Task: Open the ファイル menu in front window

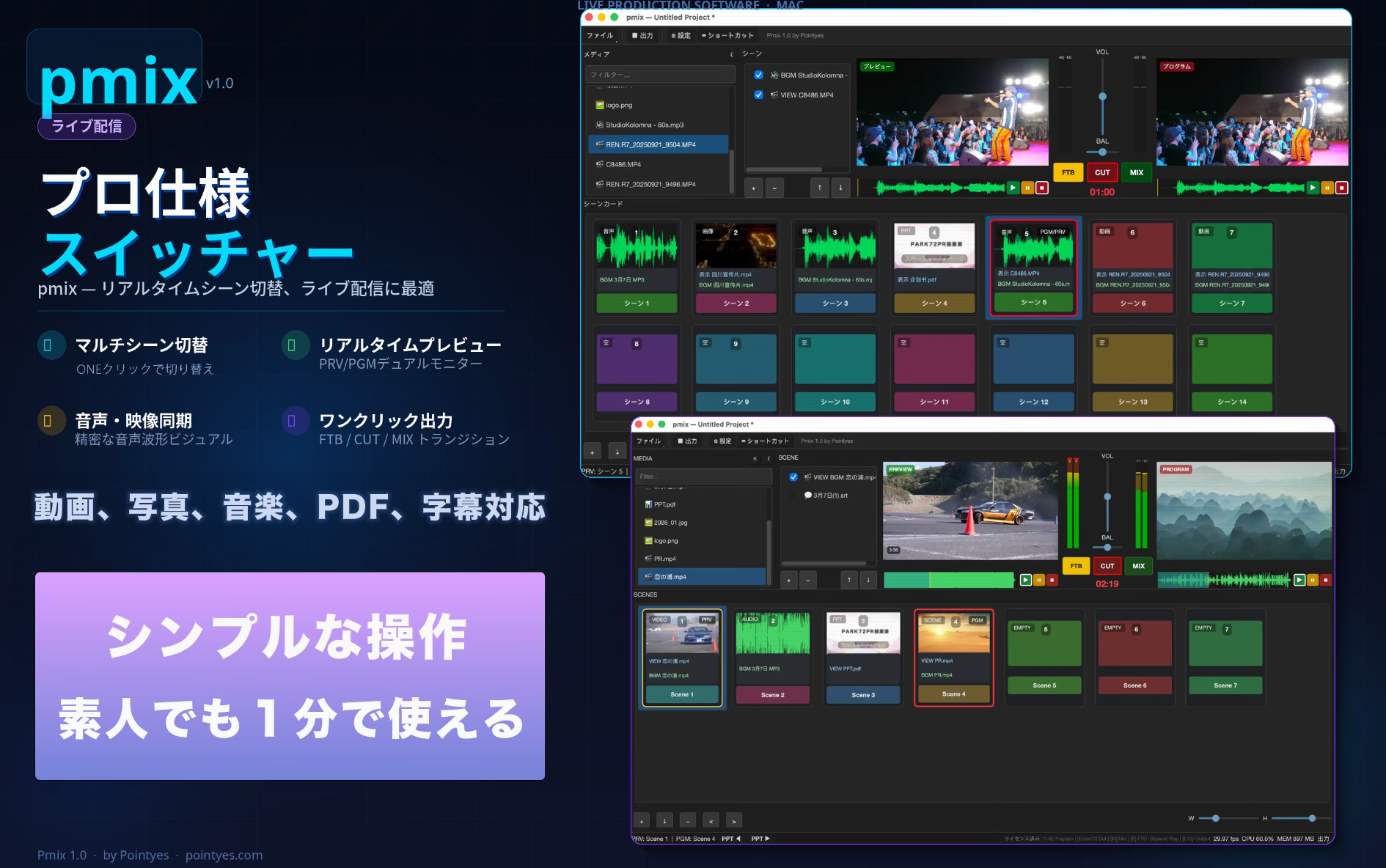Action: 648,441
